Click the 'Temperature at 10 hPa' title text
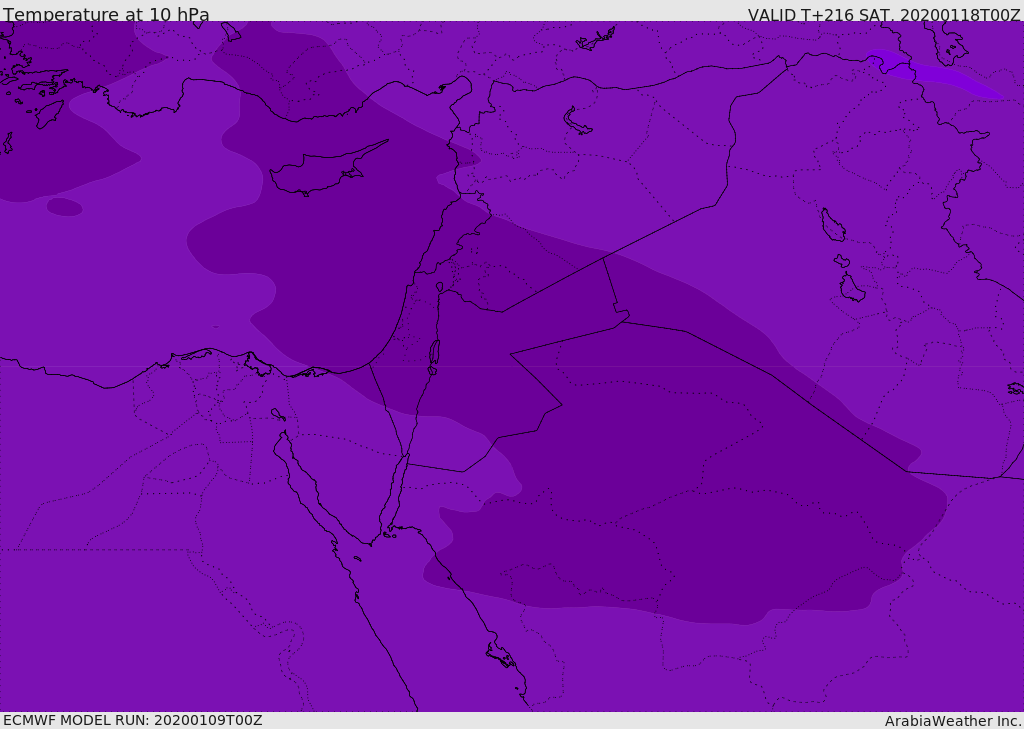The width and height of the screenshot is (1024, 729). (x=106, y=14)
